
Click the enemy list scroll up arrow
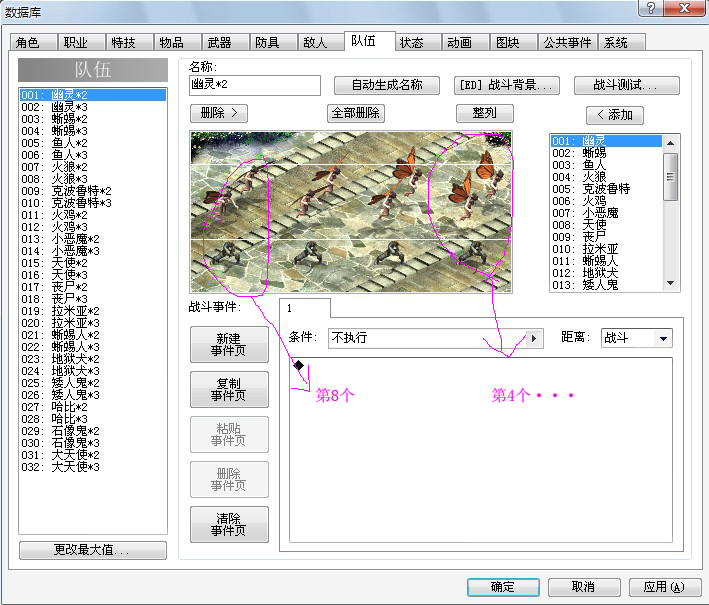(x=671, y=143)
